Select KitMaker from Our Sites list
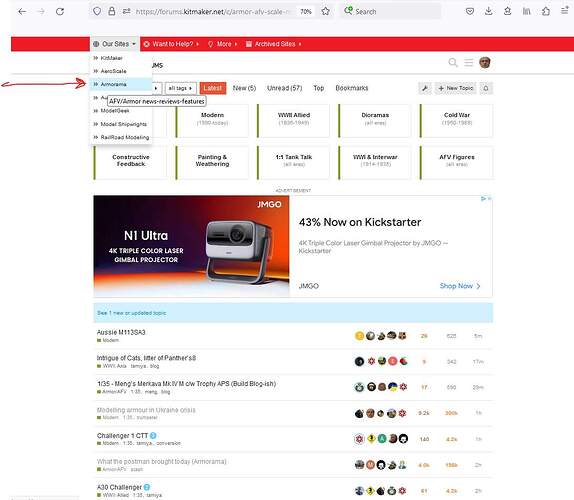Viewport: 574px width, 500px height. click(111, 58)
